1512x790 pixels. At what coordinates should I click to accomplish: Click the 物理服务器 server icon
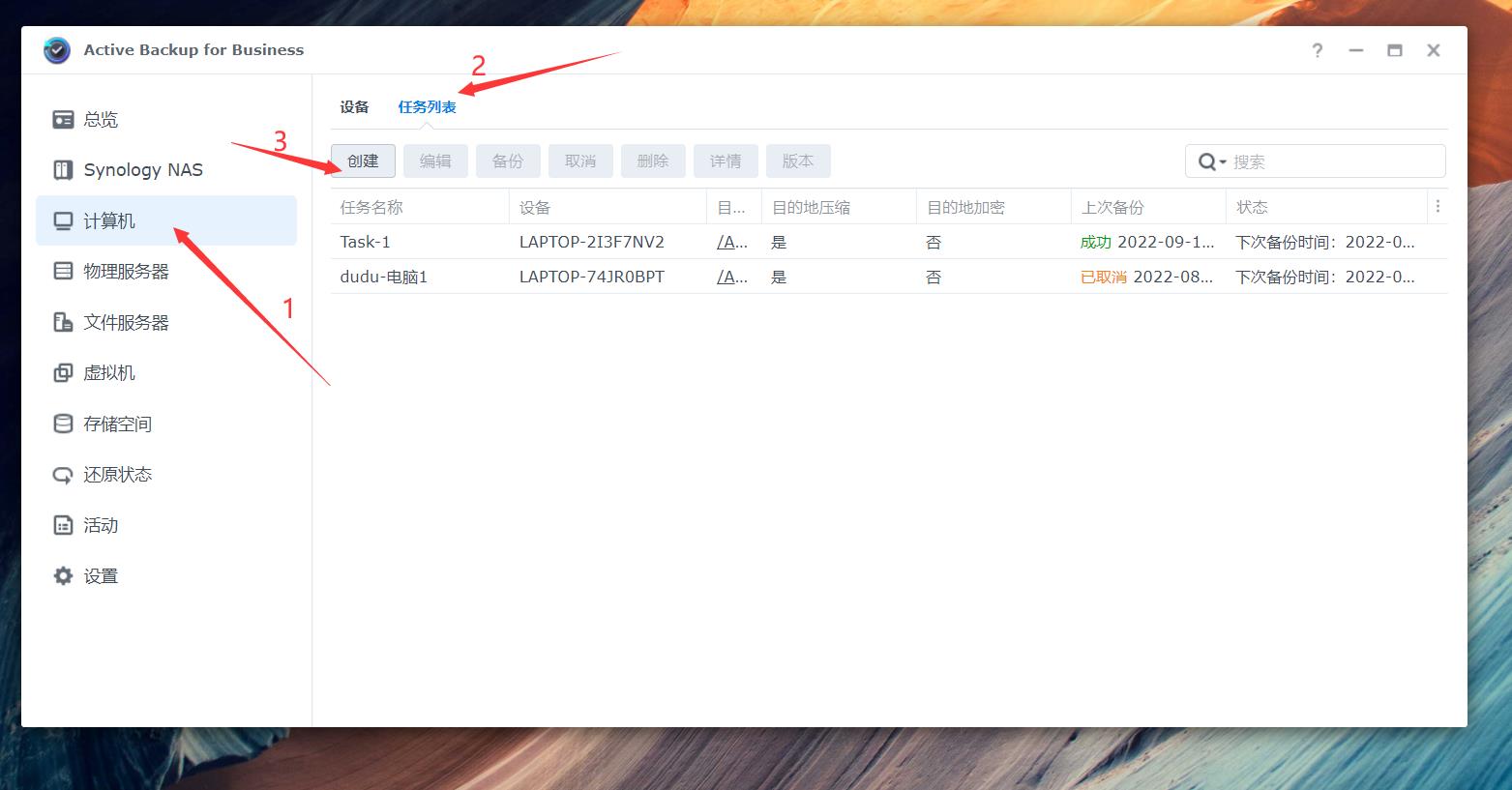pos(63,272)
